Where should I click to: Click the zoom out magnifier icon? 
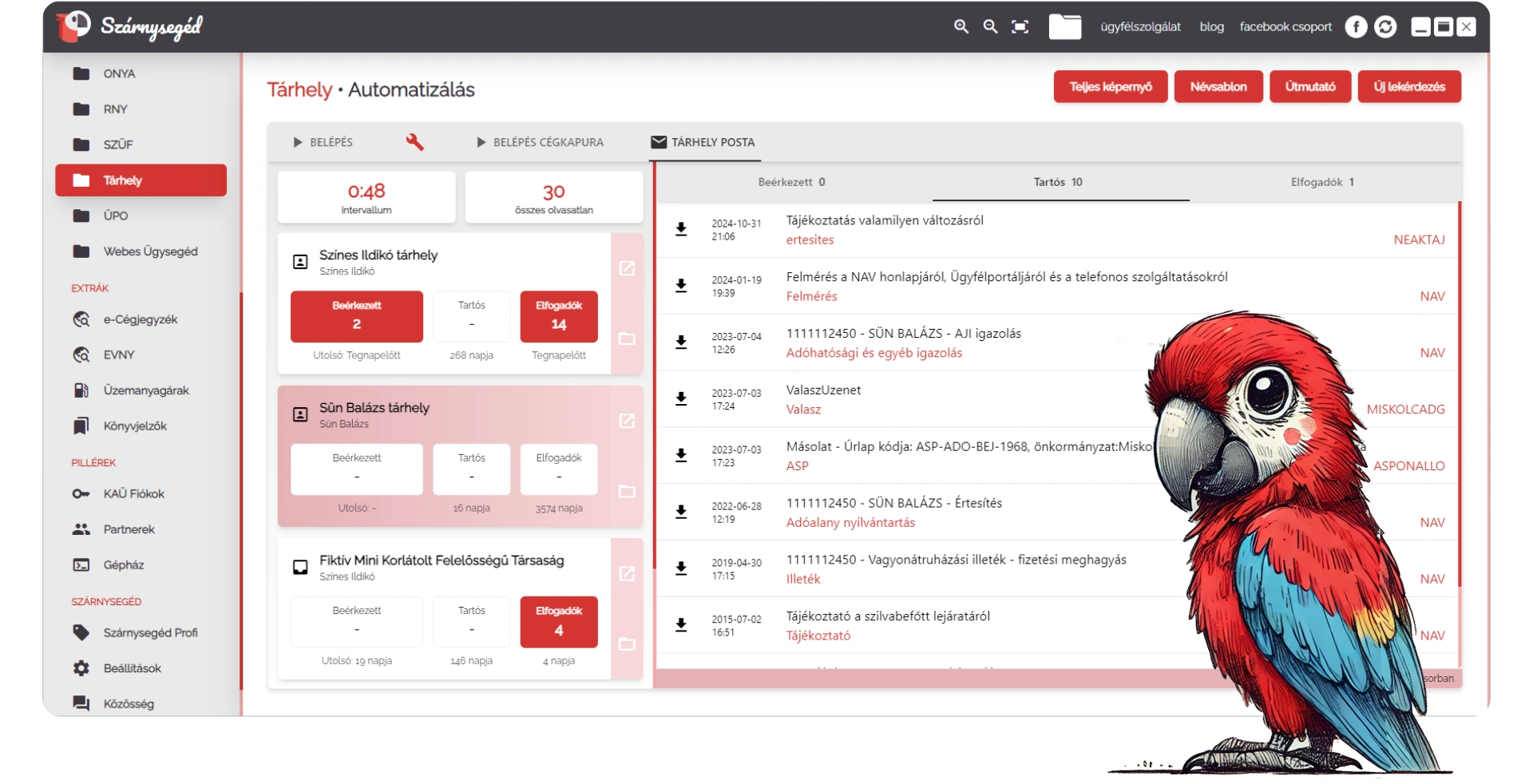point(991,27)
